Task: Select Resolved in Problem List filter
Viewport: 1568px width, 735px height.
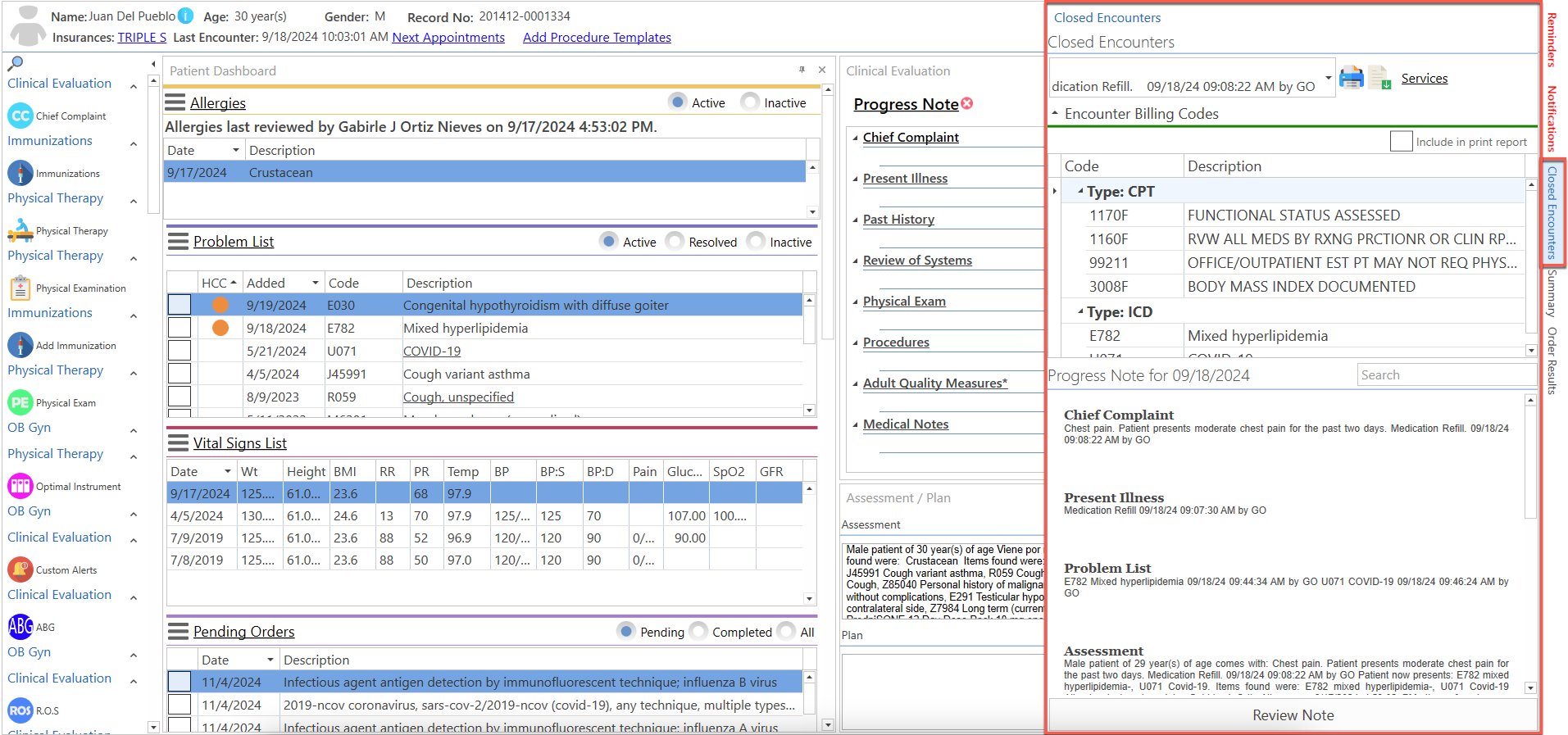Action: [675, 241]
